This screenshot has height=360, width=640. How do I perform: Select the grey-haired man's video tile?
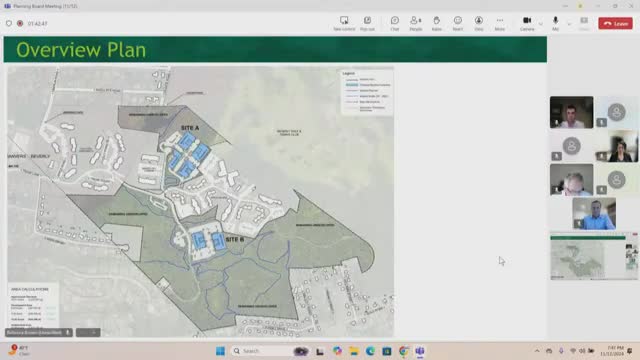571,180
